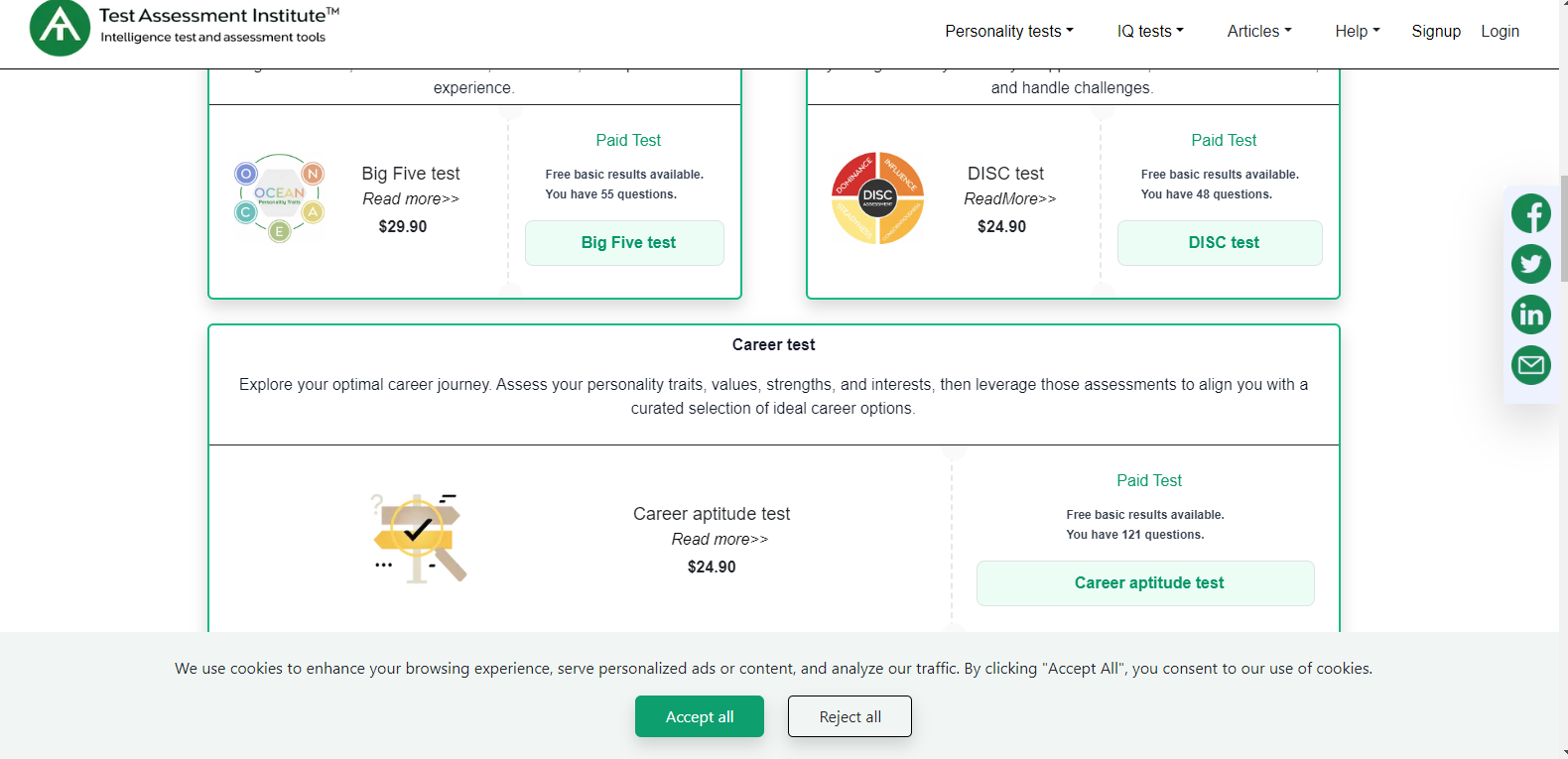
Task: Expand the Personality tests dropdown menu
Action: 1008,32
